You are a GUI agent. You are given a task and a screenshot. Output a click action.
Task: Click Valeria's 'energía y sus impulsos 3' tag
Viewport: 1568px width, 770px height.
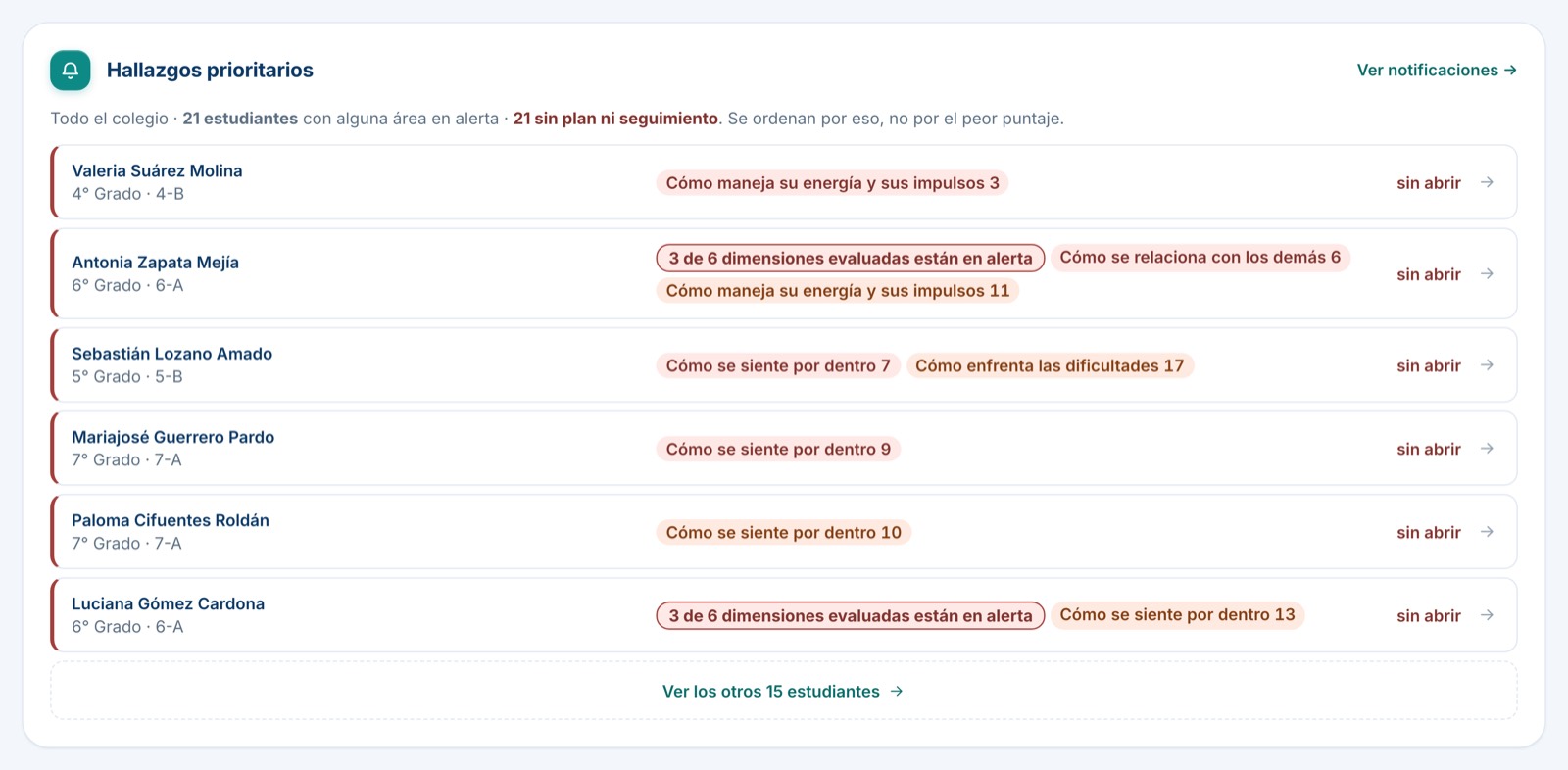[832, 183]
